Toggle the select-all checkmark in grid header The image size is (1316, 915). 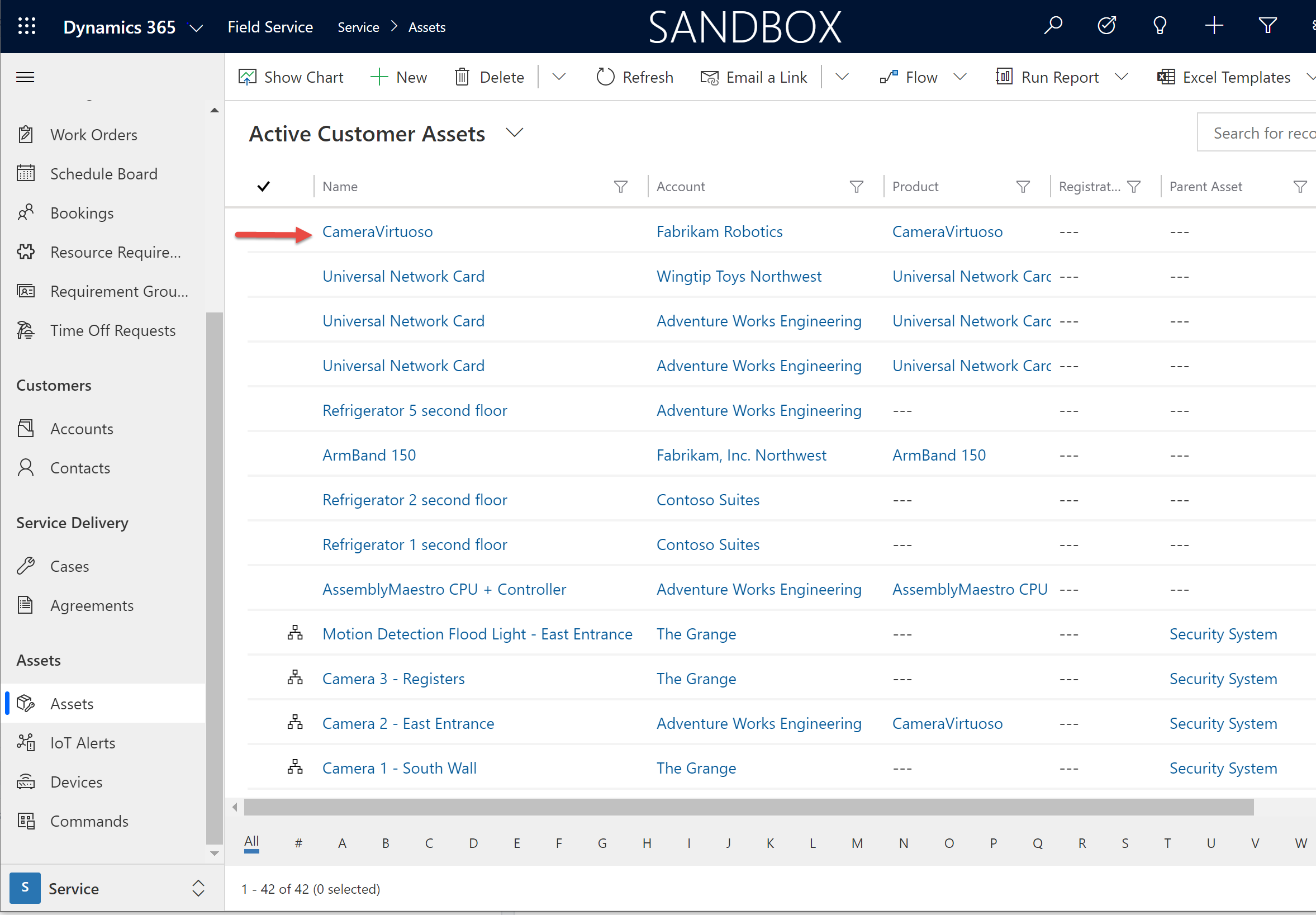(x=263, y=186)
